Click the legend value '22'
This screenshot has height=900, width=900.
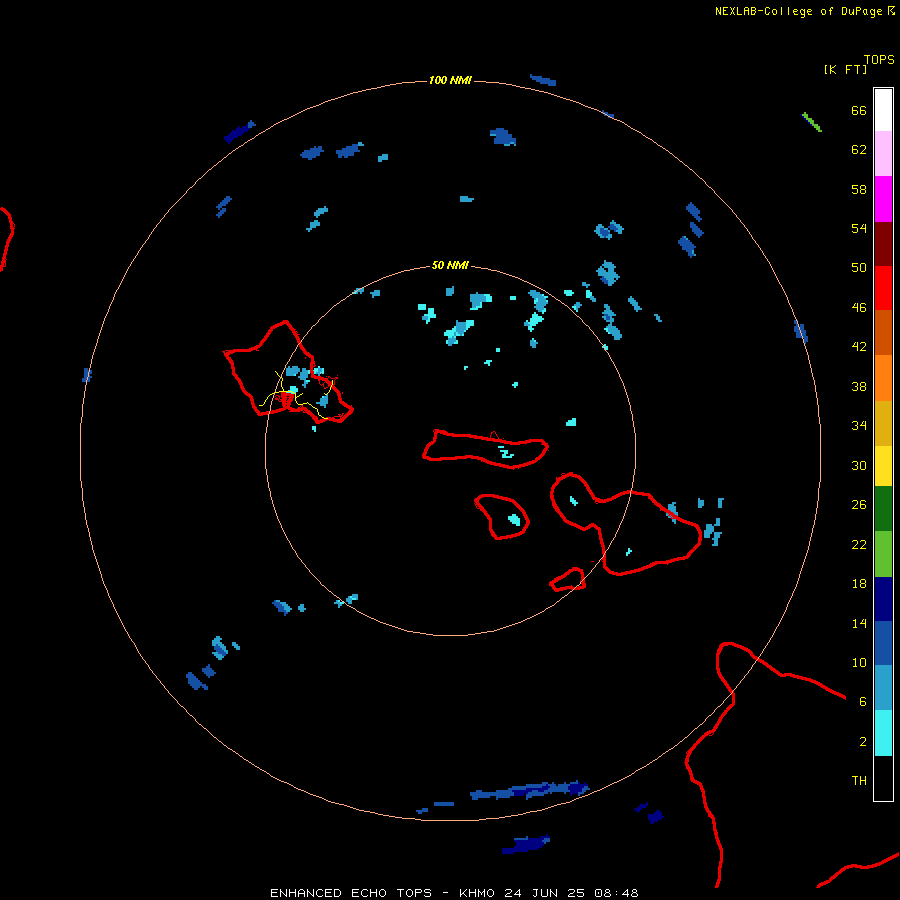coord(859,544)
